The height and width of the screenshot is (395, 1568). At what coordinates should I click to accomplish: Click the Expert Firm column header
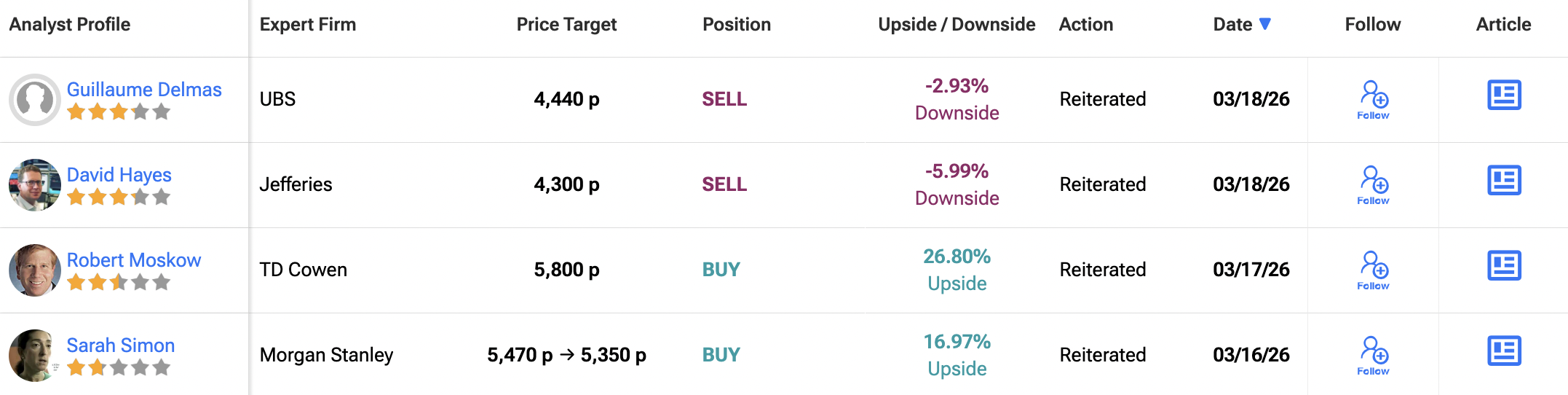click(308, 25)
